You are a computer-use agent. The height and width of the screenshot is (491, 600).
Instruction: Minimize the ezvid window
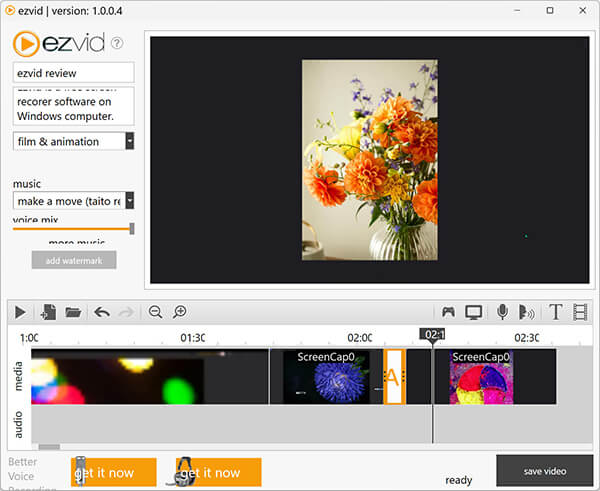coord(517,10)
